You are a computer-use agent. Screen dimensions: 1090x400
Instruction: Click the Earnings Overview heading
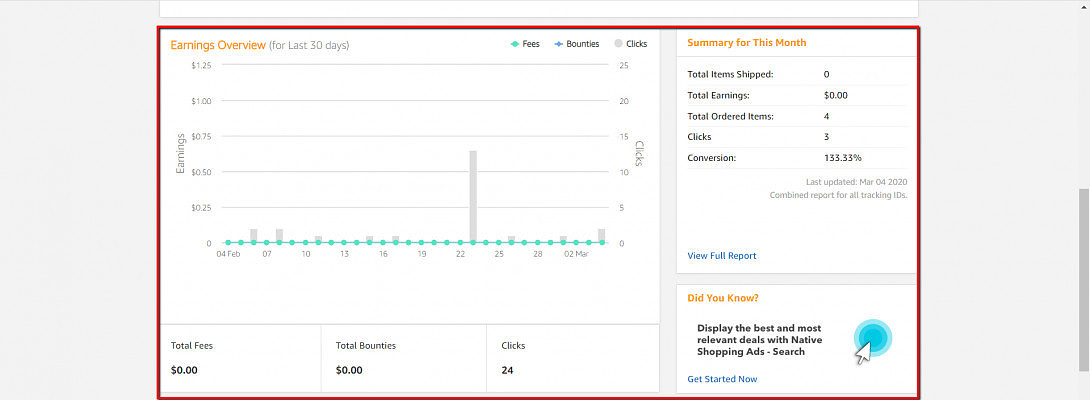218,45
